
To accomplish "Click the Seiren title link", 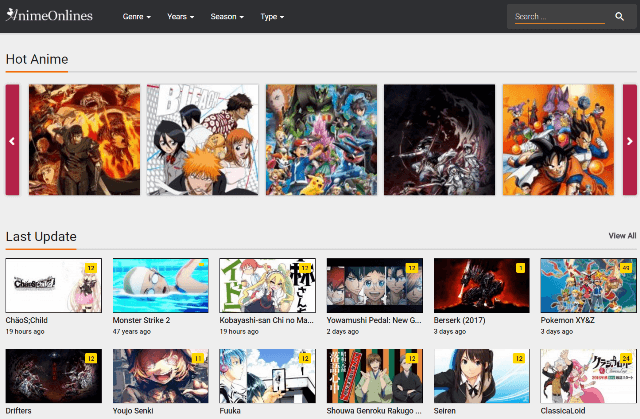I will click(x=444, y=411).
